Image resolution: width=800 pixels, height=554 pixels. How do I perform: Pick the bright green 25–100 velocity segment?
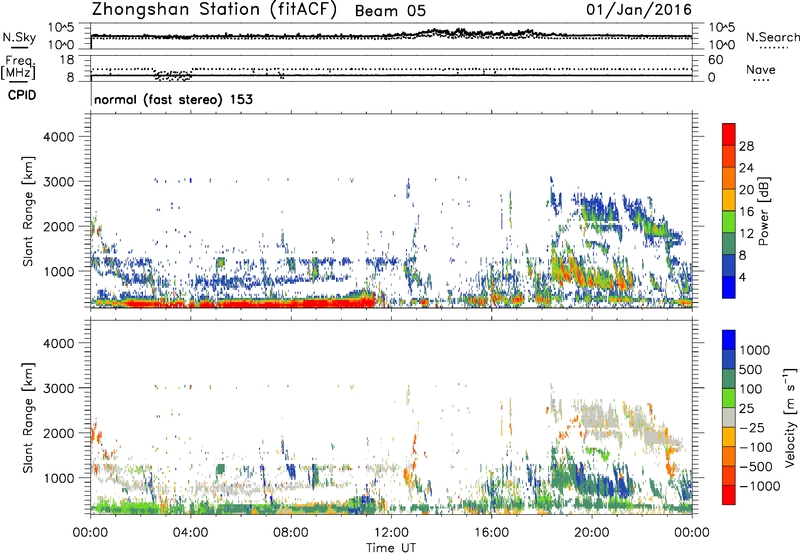729,398
